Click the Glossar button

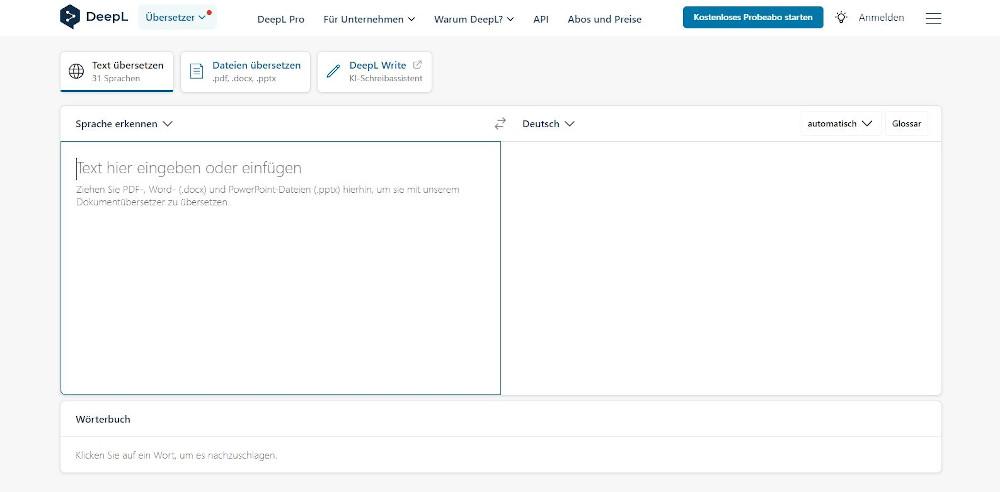coord(906,124)
